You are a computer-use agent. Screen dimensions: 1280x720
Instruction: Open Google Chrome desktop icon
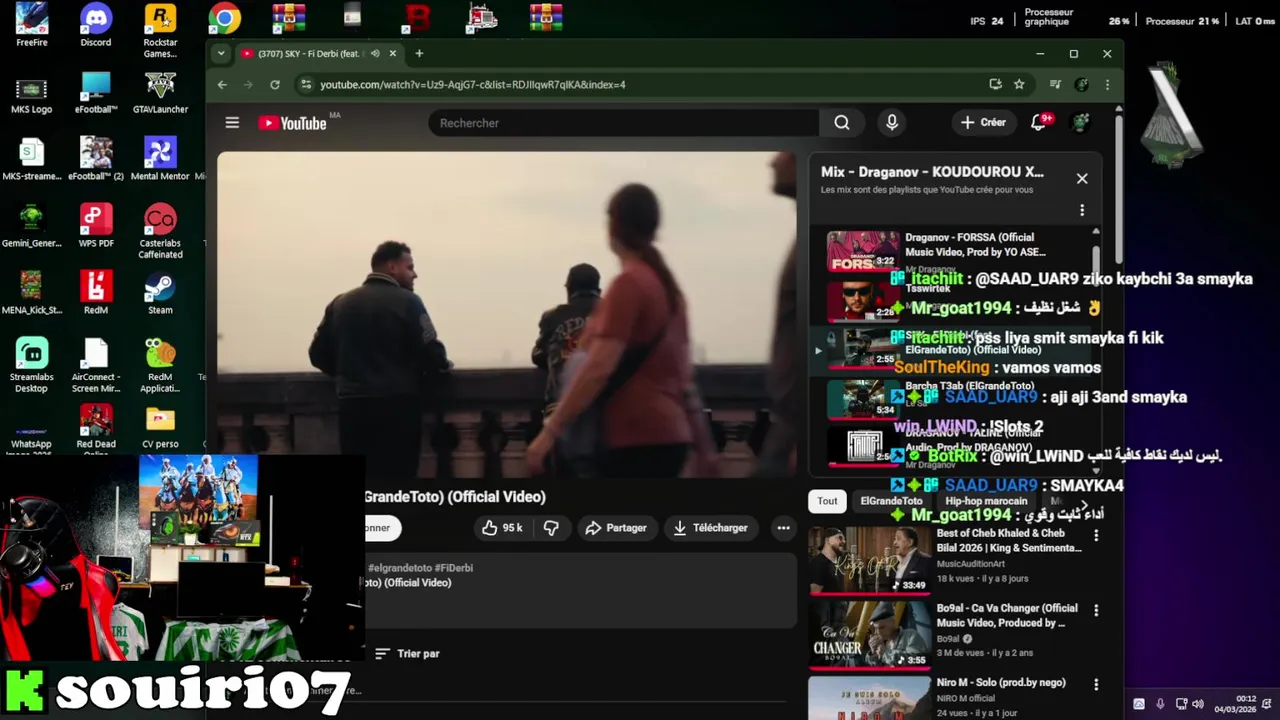coord(224,18)
